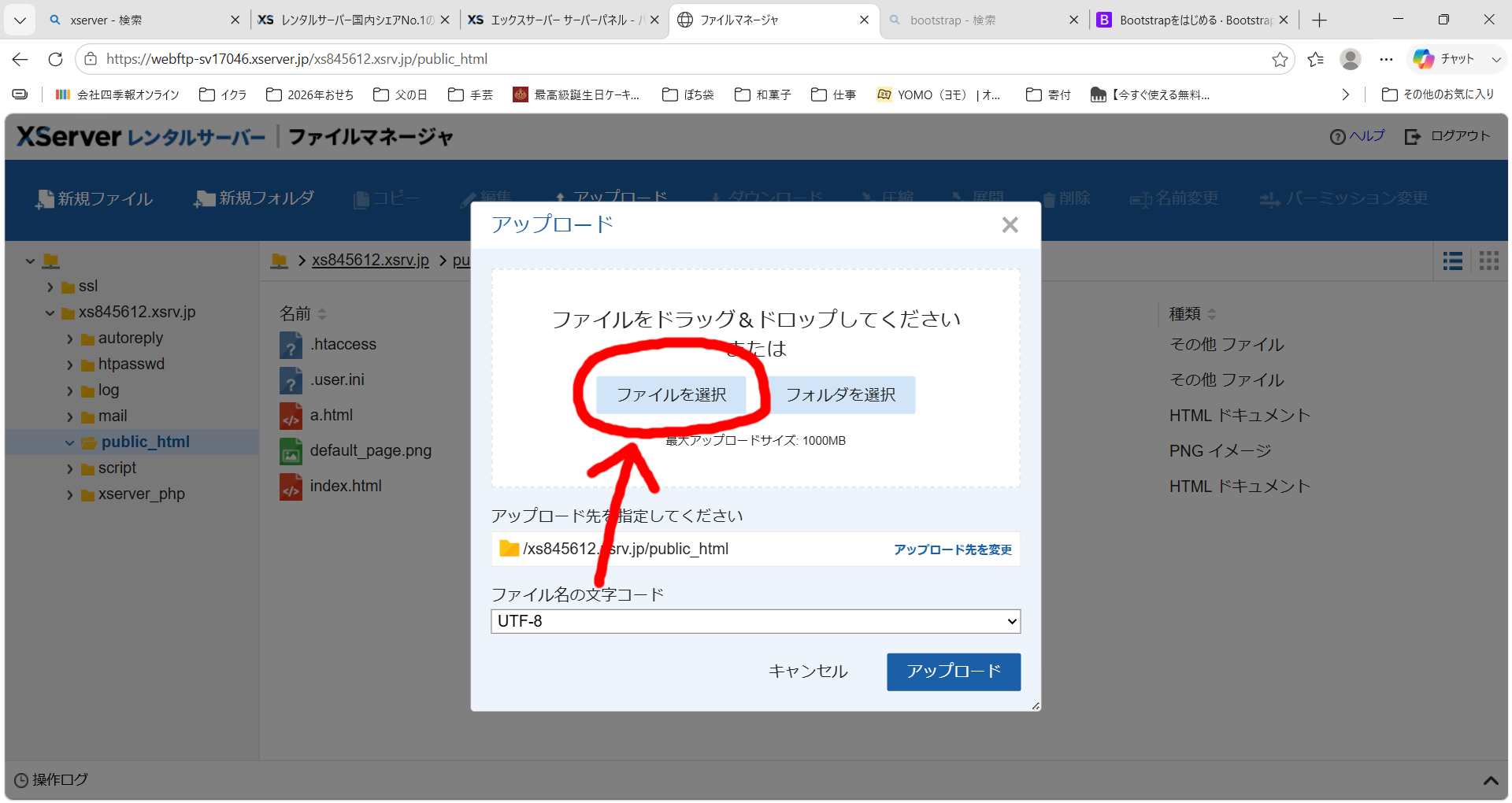Switch to list view icon

click(1452, 261)
